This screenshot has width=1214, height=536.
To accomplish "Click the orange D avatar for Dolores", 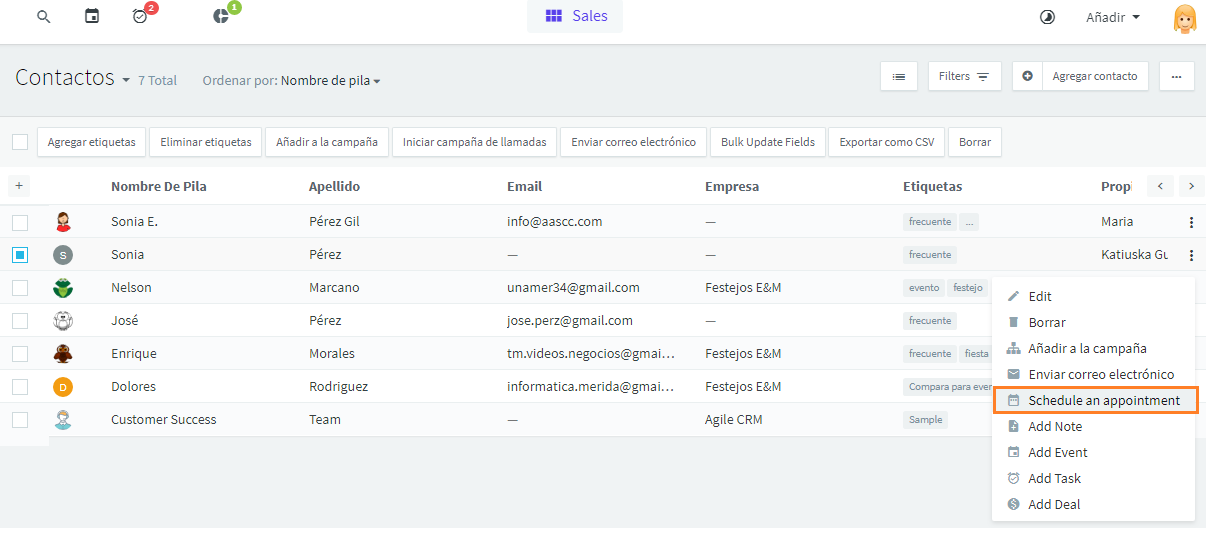I will (x=63, y=387).
